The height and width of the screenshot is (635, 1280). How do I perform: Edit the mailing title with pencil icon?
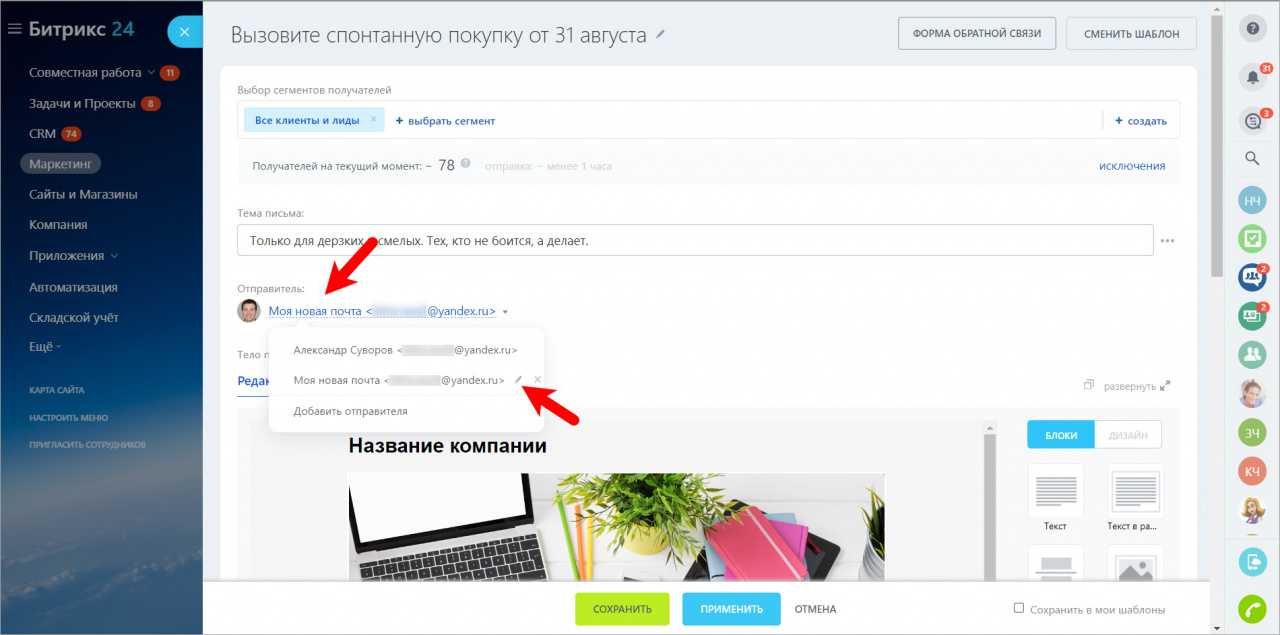(x=660, y=35)
